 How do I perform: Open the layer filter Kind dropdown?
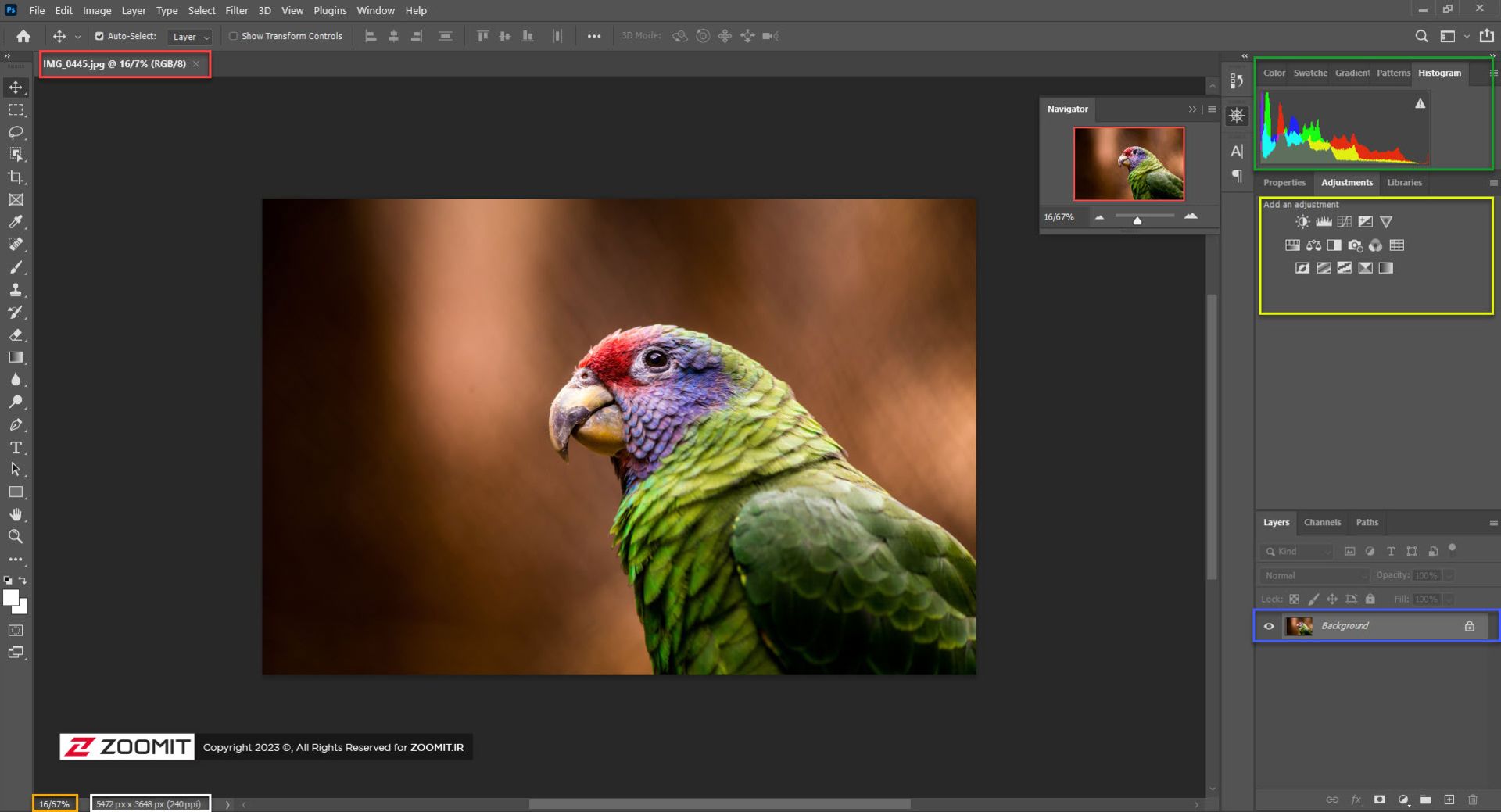[1297, 552]
